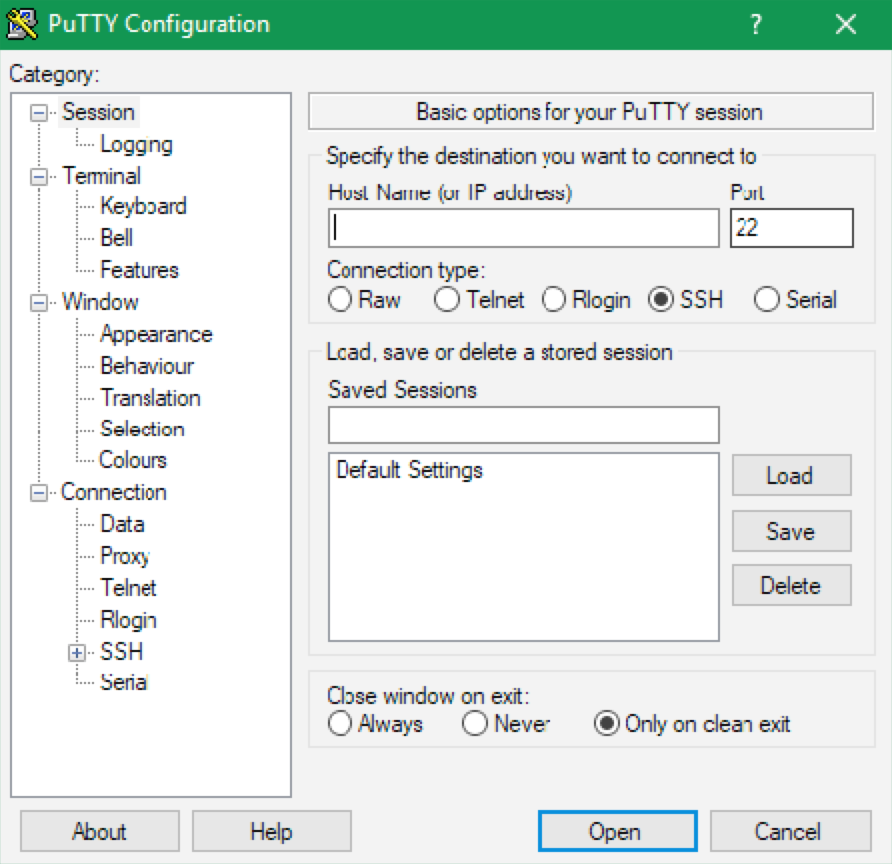
Task: Open the Appearance settings panel
Action: click(x=156, y=334)
